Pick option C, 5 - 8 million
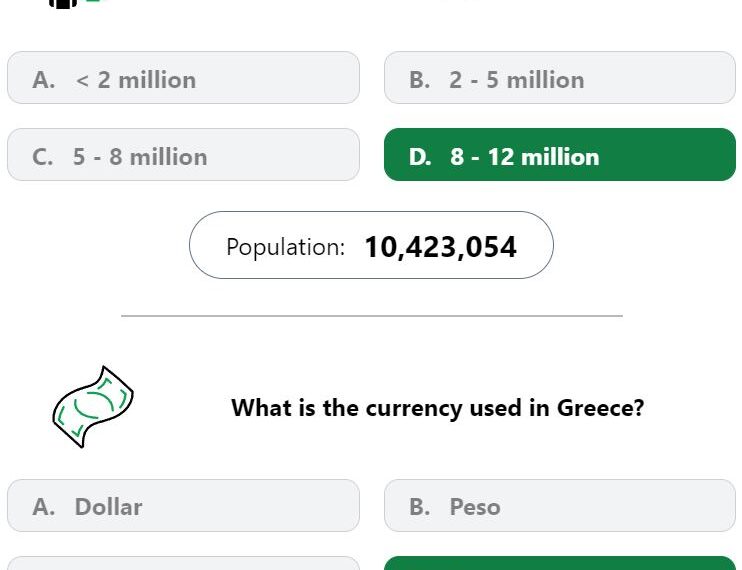The width and height of the screenshot is (742, 570). 184,155
